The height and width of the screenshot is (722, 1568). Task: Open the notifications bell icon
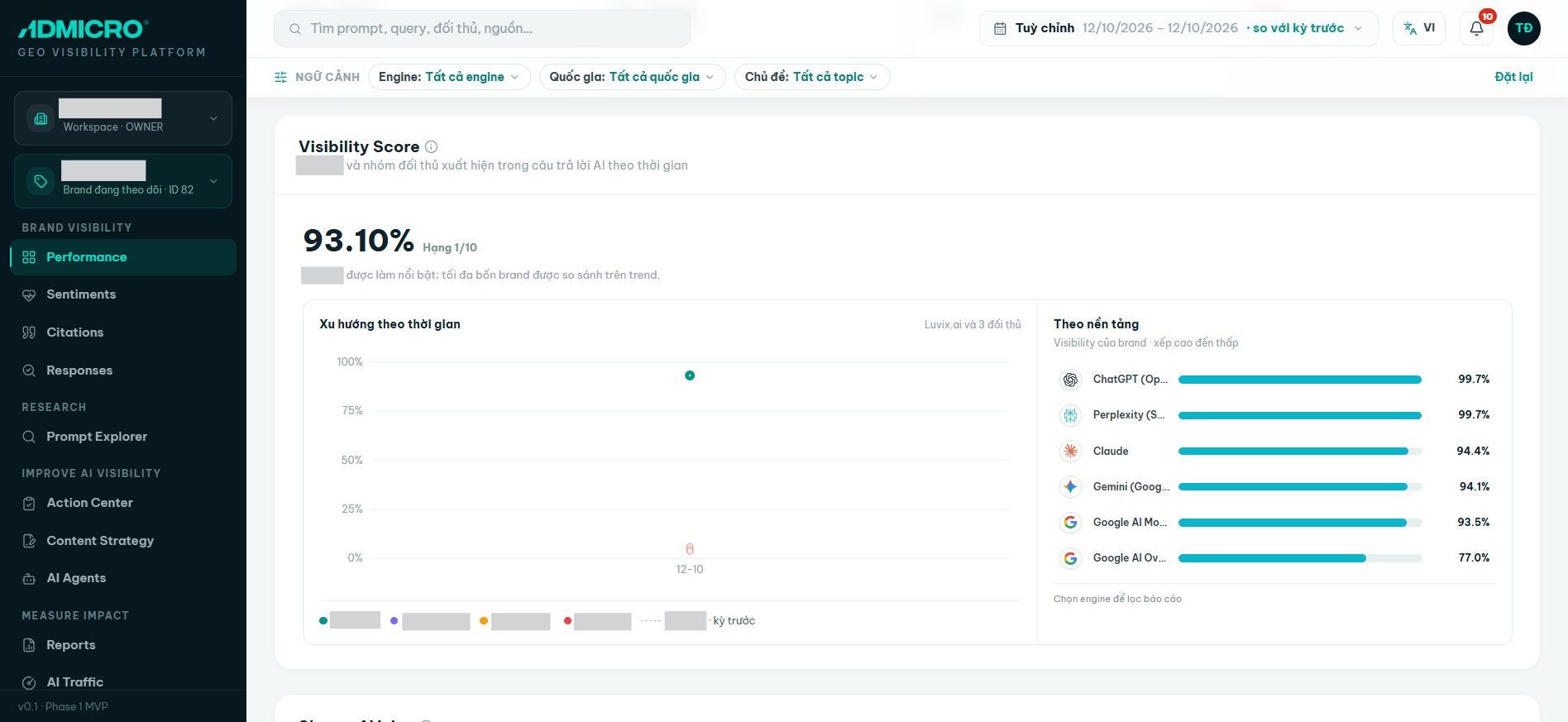click(1476, 29)
